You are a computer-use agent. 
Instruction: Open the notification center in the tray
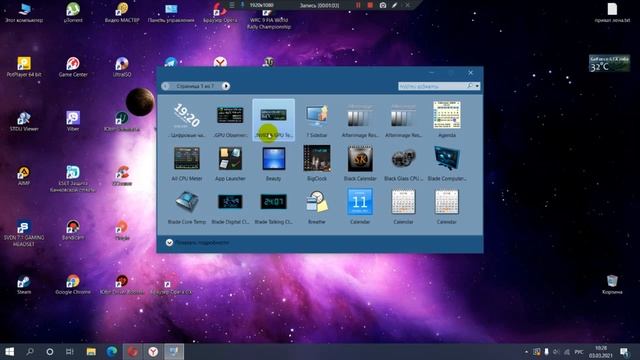[x=624, y=351]
